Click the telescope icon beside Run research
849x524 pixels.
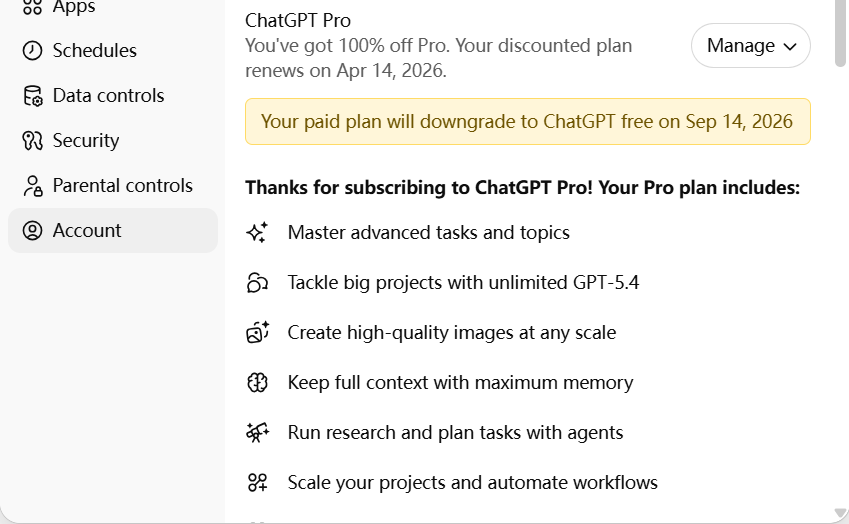pyautogui.click(x=257, y=433)
